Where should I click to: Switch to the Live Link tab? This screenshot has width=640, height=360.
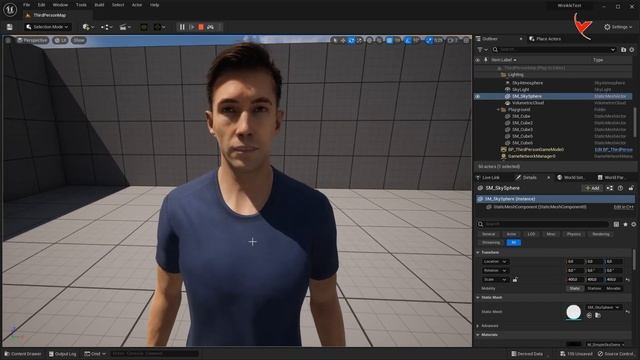pos(488,178)
